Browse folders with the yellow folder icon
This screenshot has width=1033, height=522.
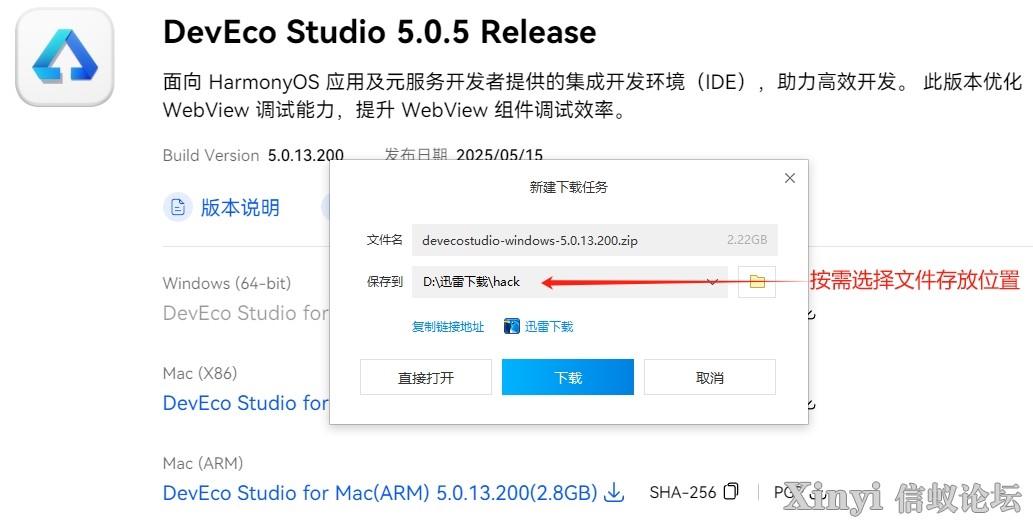[x=757, y=282]
